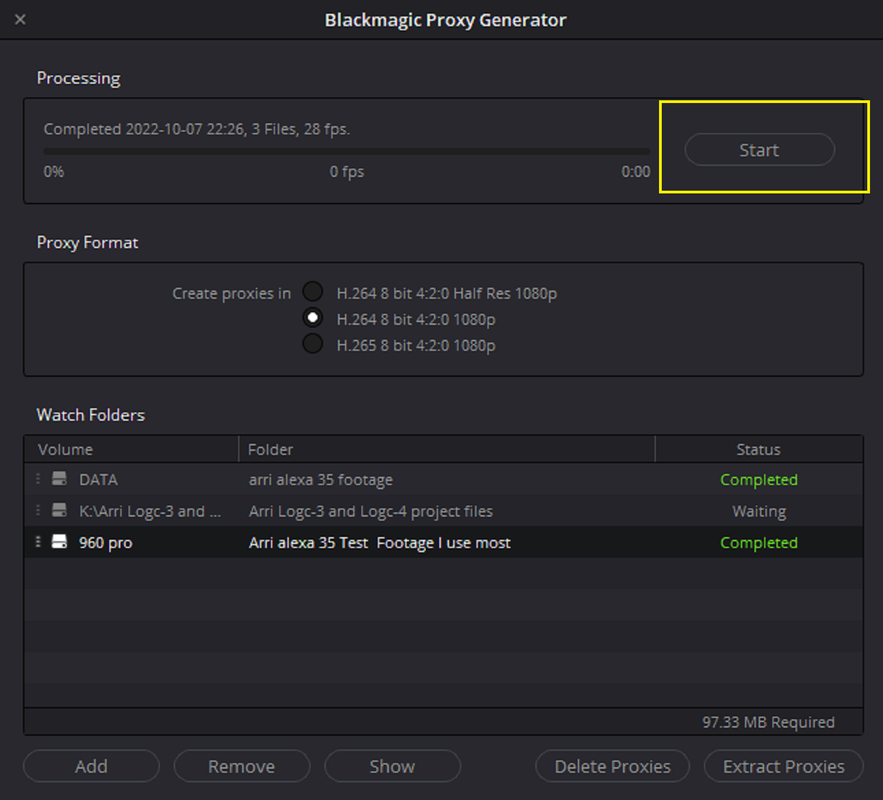Click the drive icon in the DATA row
Viewport: 883px width, 800px height.
coord(59,479)
